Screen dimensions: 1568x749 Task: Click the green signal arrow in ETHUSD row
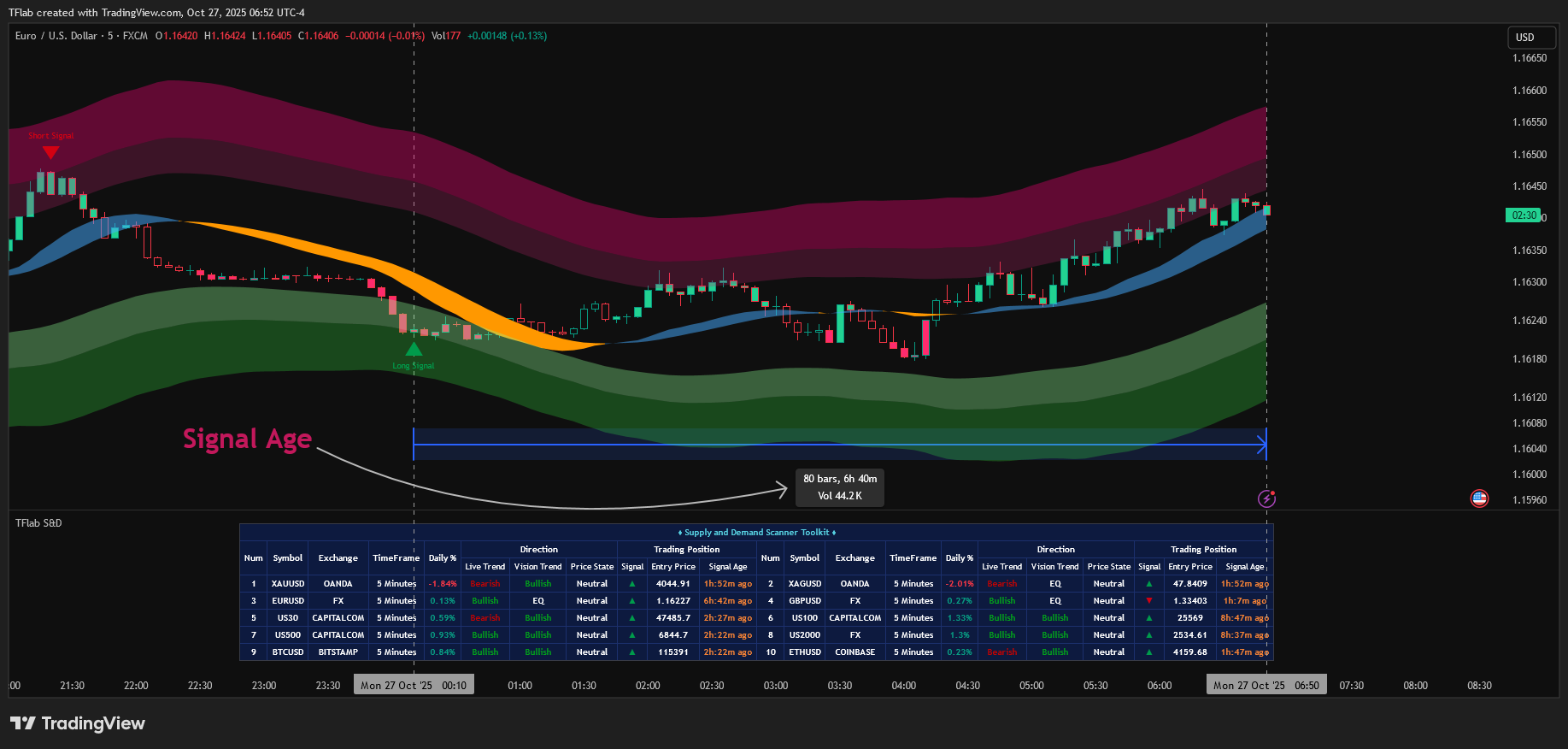[x=1149, y=652]
